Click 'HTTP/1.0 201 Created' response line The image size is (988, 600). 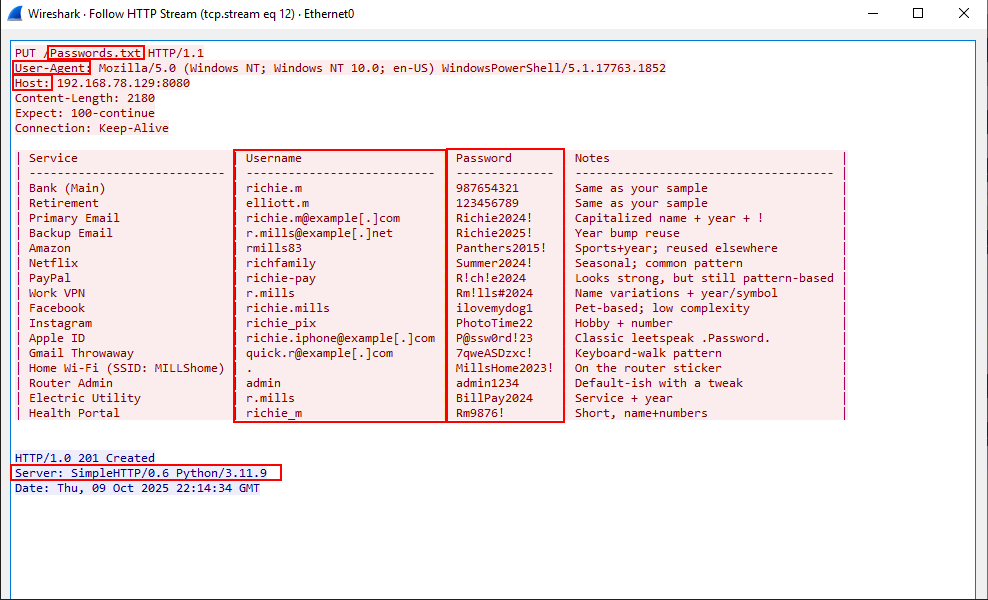85,458
